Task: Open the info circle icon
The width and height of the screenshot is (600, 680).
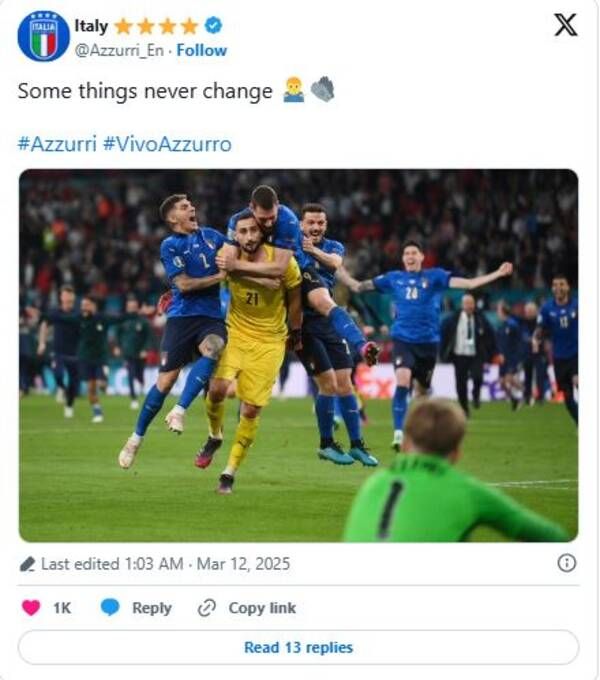Action: click(566, 563)
